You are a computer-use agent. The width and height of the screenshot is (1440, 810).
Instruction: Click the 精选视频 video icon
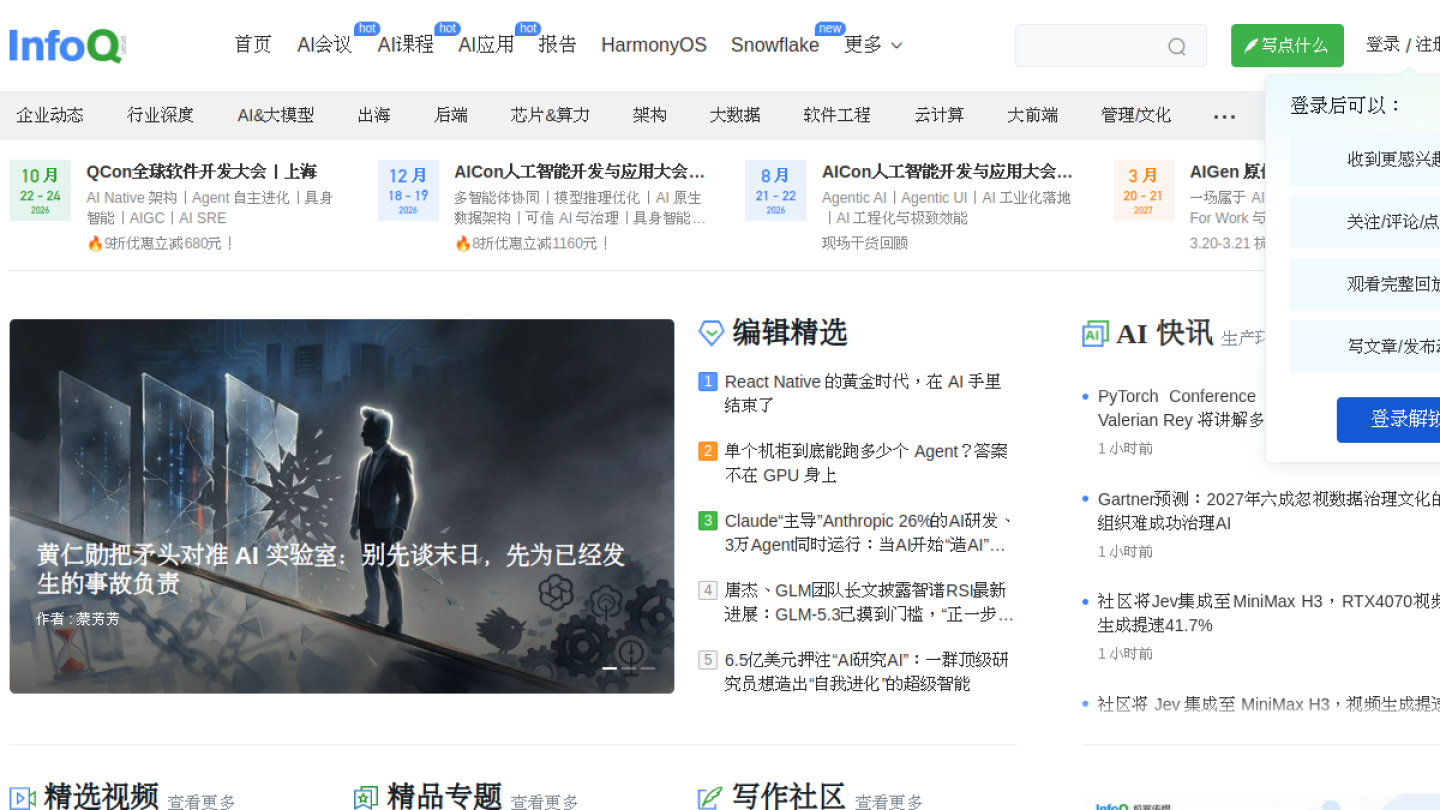(x=23, y=797)
